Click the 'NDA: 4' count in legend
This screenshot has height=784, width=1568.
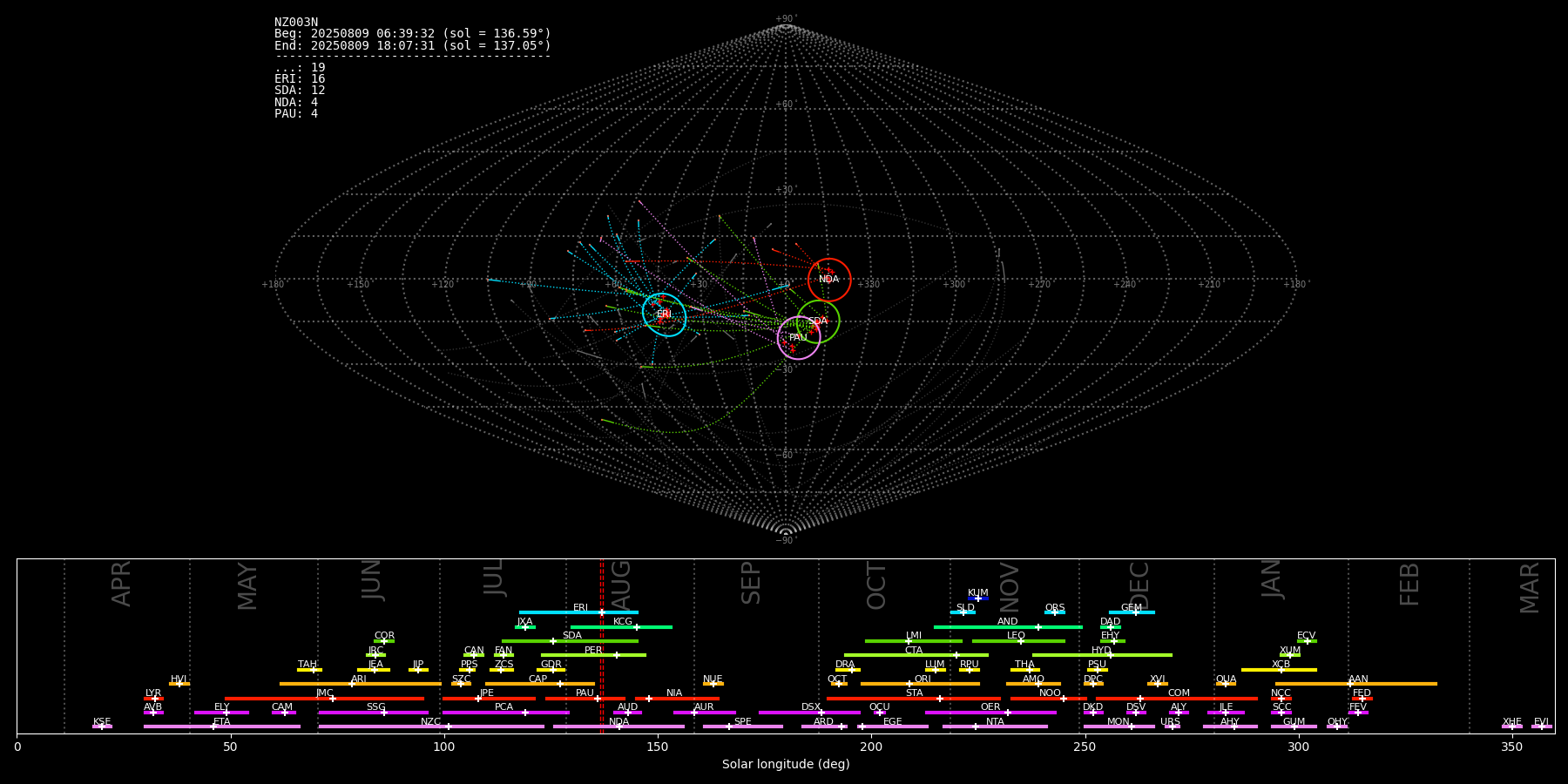pos(296,103)
